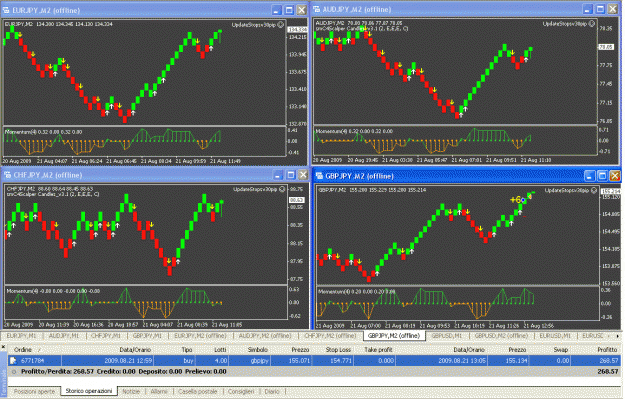625x399 pixels.
Task: Click the CHFJPY M2 chart window icon
Action: 7,175
